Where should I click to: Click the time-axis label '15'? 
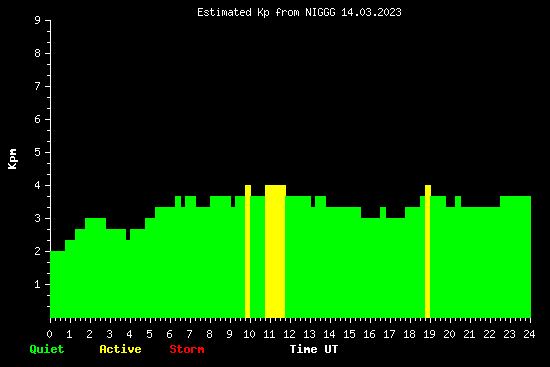tap(349, 334)
